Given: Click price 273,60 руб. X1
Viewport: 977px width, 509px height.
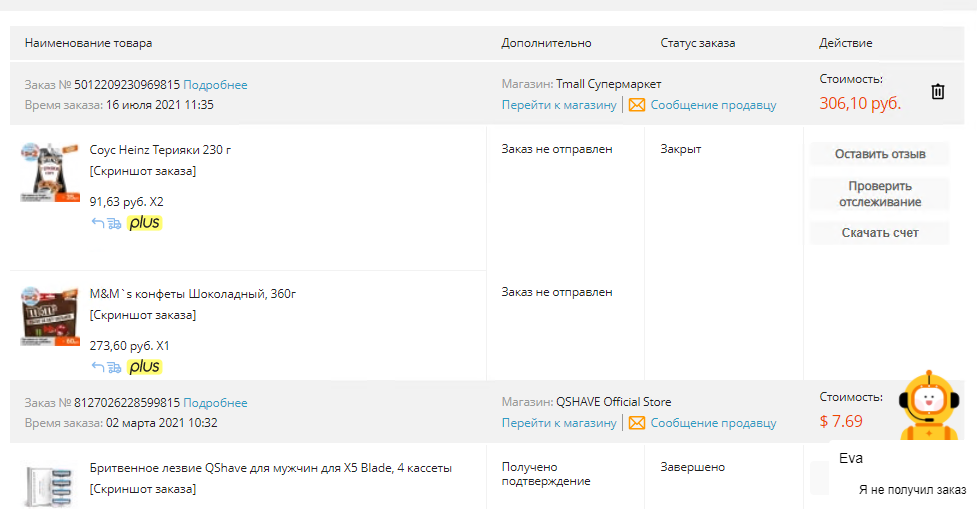Looking at the screenshot, I should click(x=129, y=346).
